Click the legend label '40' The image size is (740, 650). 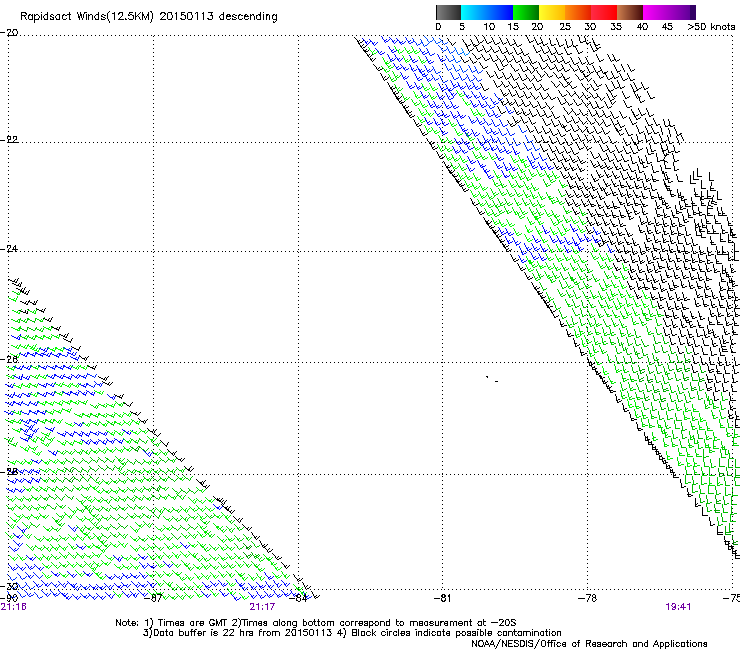point(642,27)
